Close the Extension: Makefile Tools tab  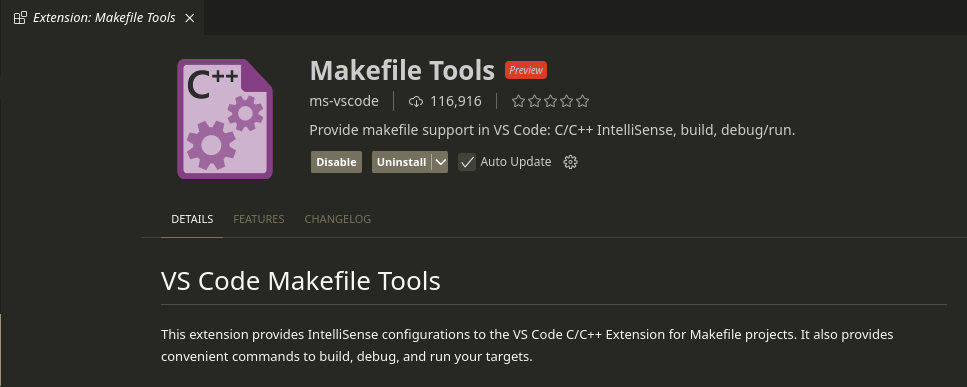point(190,18)
